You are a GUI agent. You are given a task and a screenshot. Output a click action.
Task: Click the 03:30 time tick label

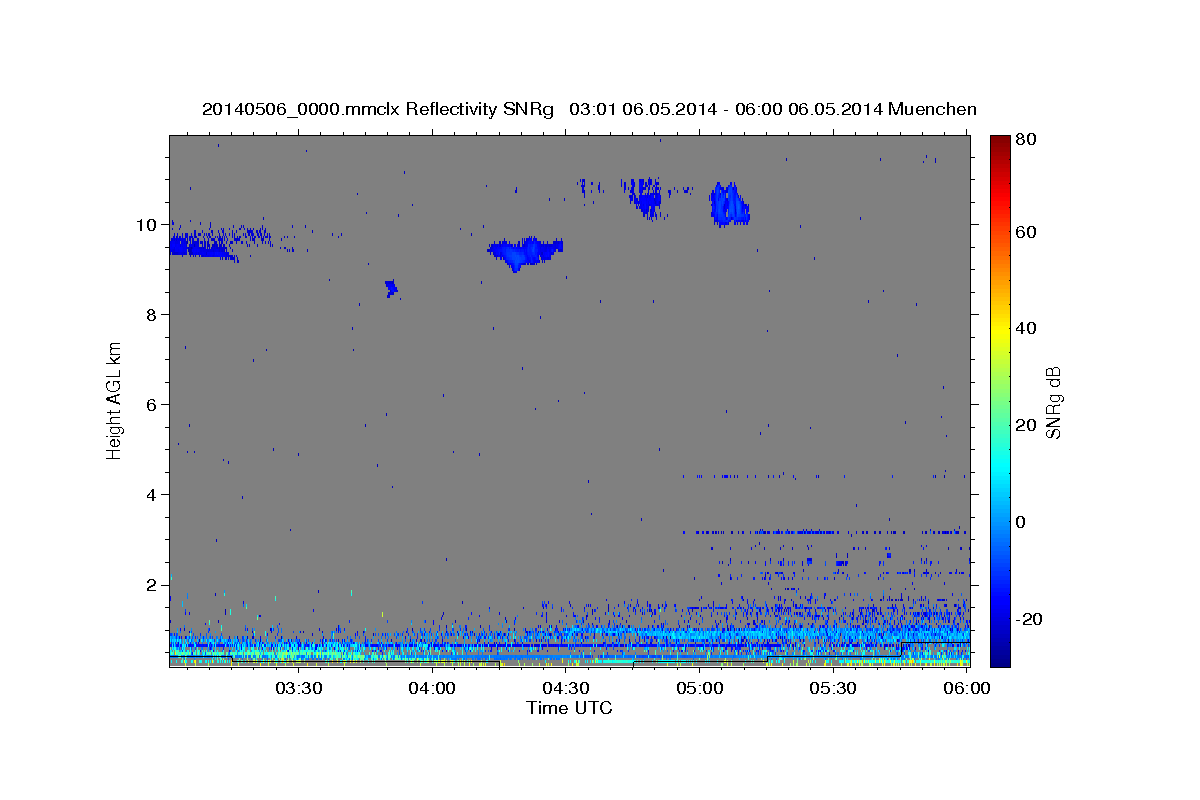coord(298,688)
